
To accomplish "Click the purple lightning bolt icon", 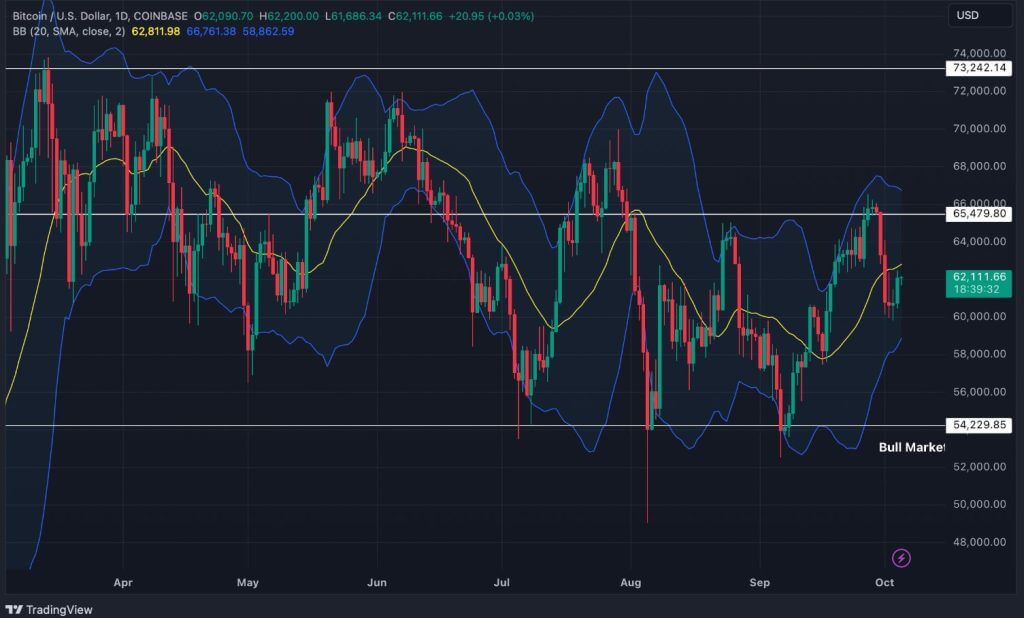I will click(x=901, y=558).
